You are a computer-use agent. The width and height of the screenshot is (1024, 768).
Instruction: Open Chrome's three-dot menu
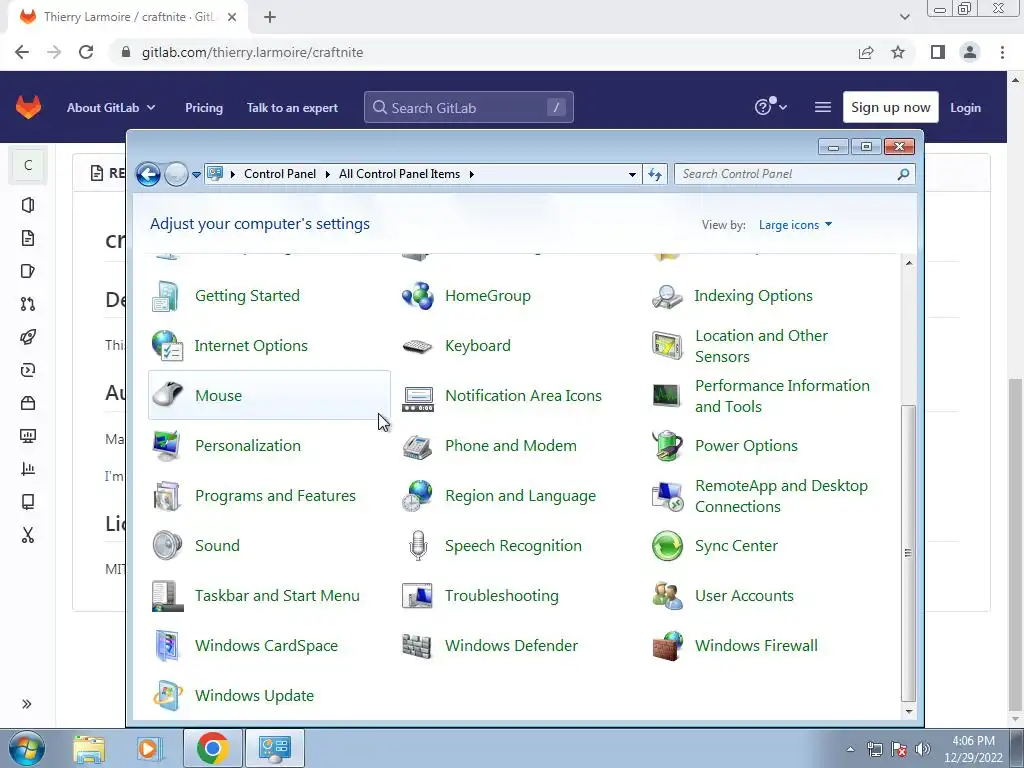[1002, 52]
